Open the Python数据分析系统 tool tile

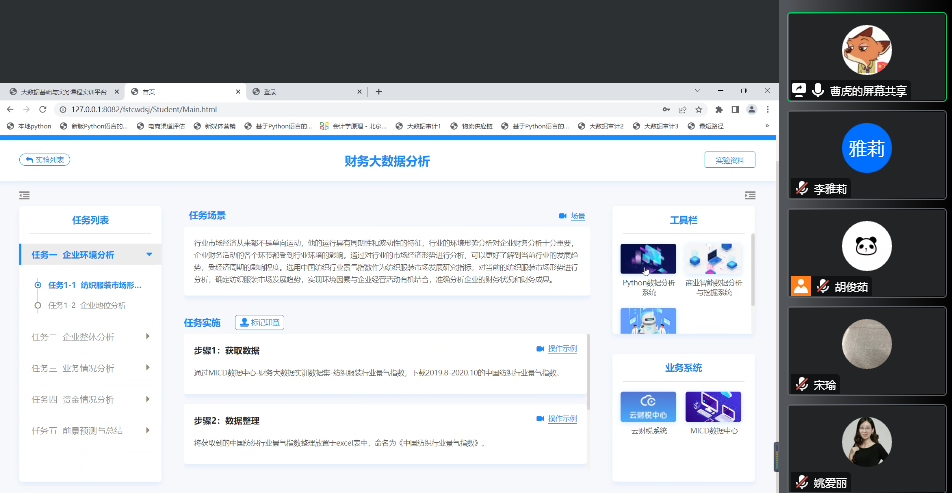coord(647,259)
